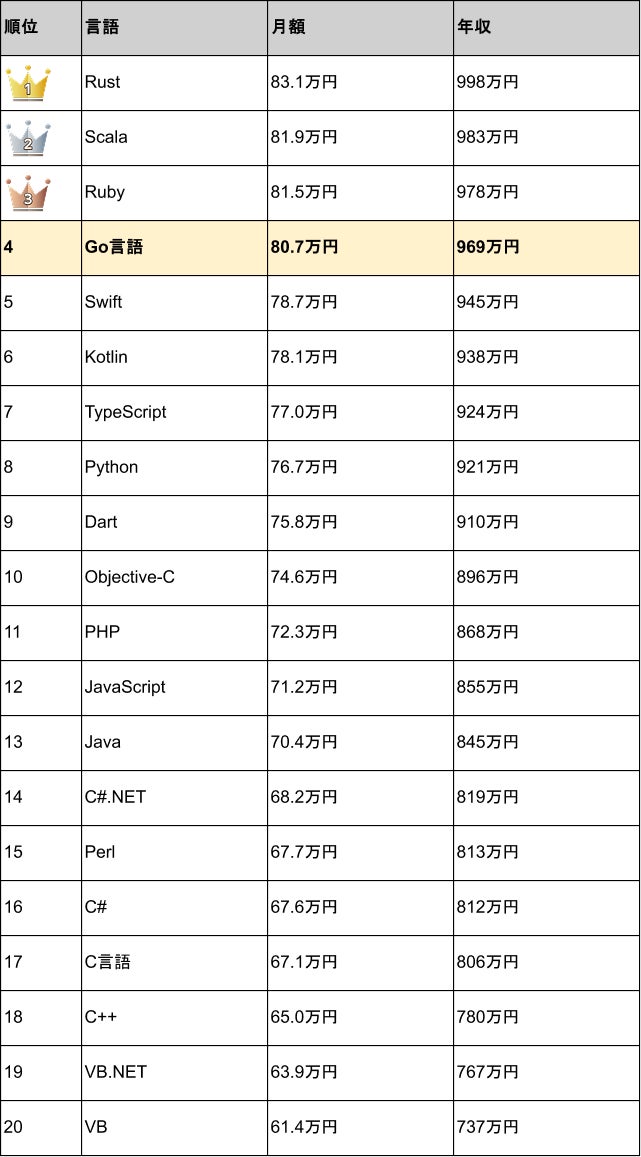Screen dimensions: 641x1157
Task: Click the 年収 column header
Action: click(474, 28)
